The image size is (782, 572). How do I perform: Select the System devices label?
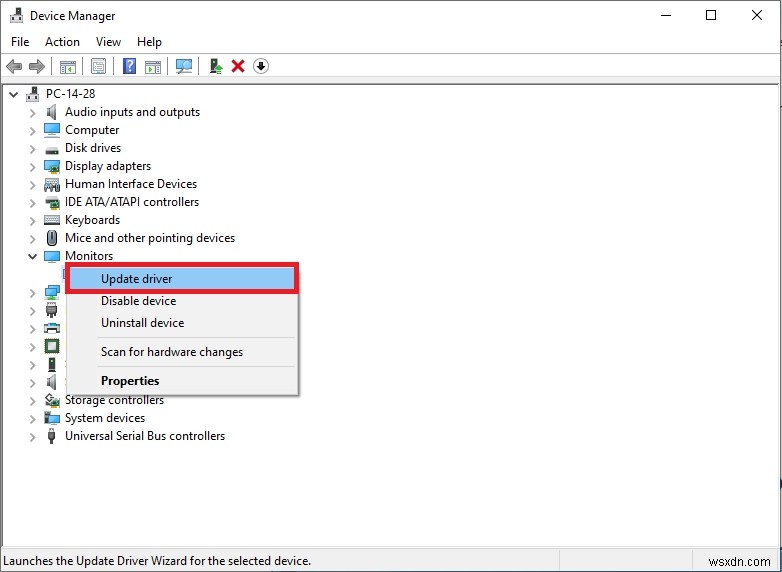tap(105, 418)
